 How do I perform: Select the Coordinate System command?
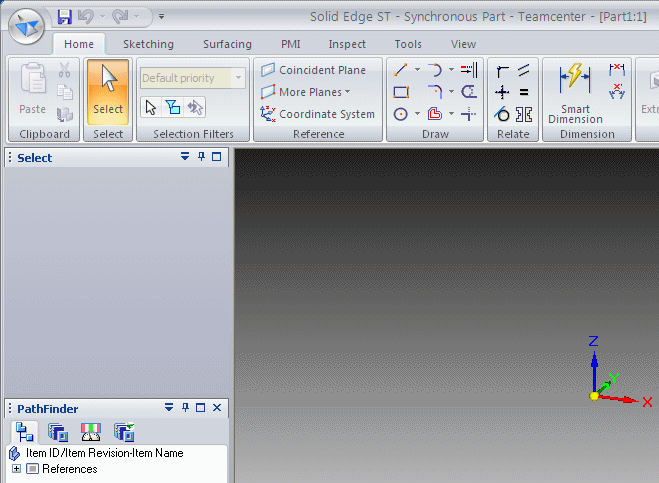pyautogui.click(x=317, y=114)
